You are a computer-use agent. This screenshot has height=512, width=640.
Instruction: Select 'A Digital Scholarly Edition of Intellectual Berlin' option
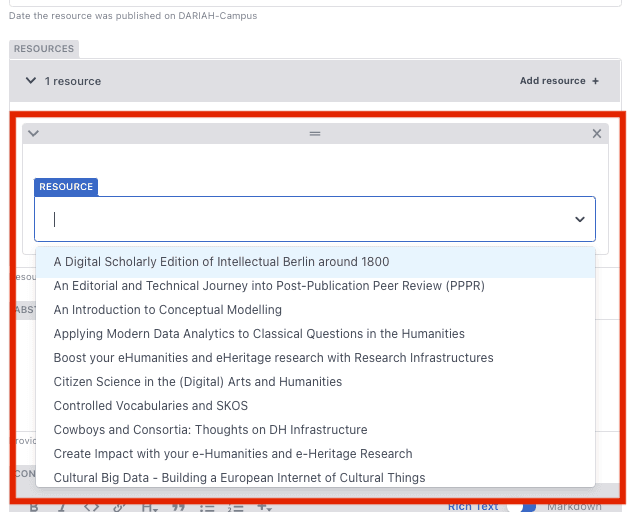[x=221, y=262]
